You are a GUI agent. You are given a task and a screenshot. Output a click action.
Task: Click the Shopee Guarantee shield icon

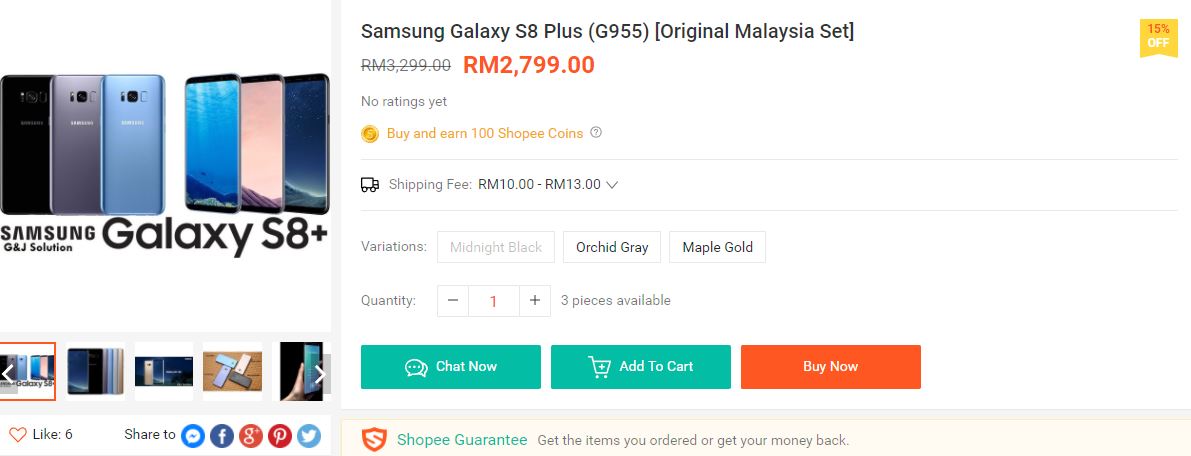374,439
